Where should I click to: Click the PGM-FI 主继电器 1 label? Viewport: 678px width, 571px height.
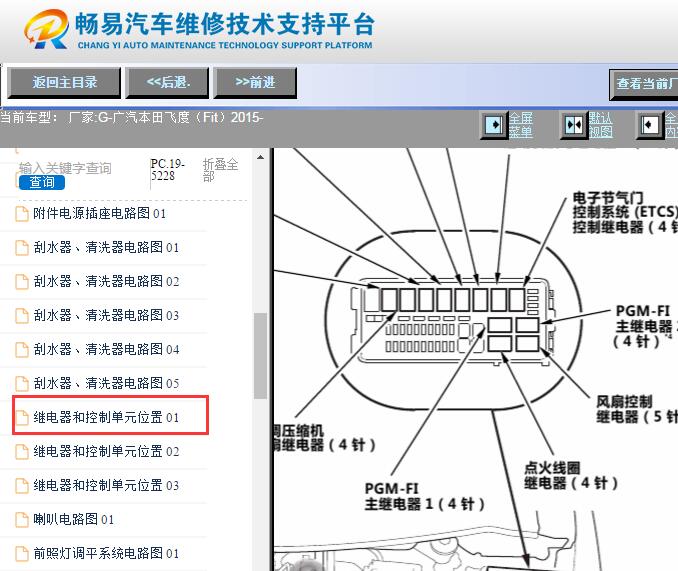click(424, 496)
